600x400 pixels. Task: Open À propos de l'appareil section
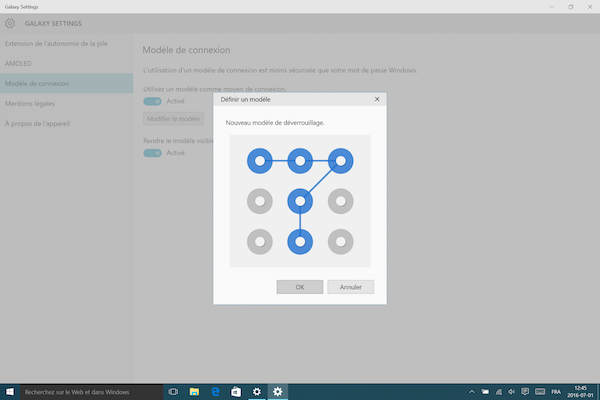click(x=67, y=123)
